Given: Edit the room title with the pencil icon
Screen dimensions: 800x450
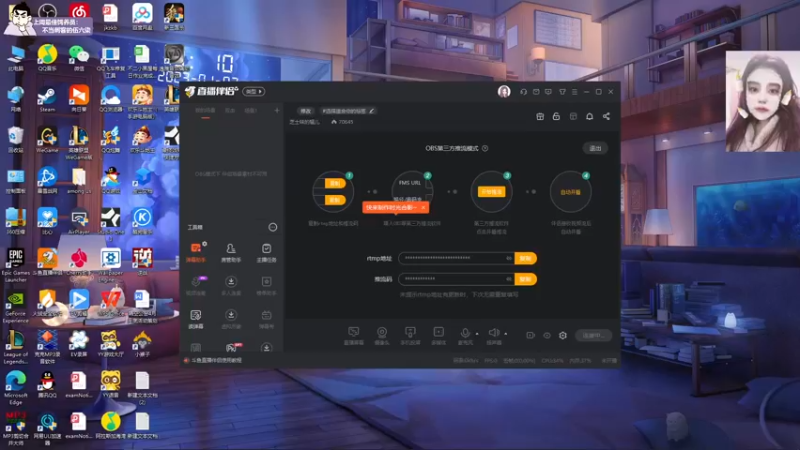Looking at the screenshot, I should [x=371, y=111].
